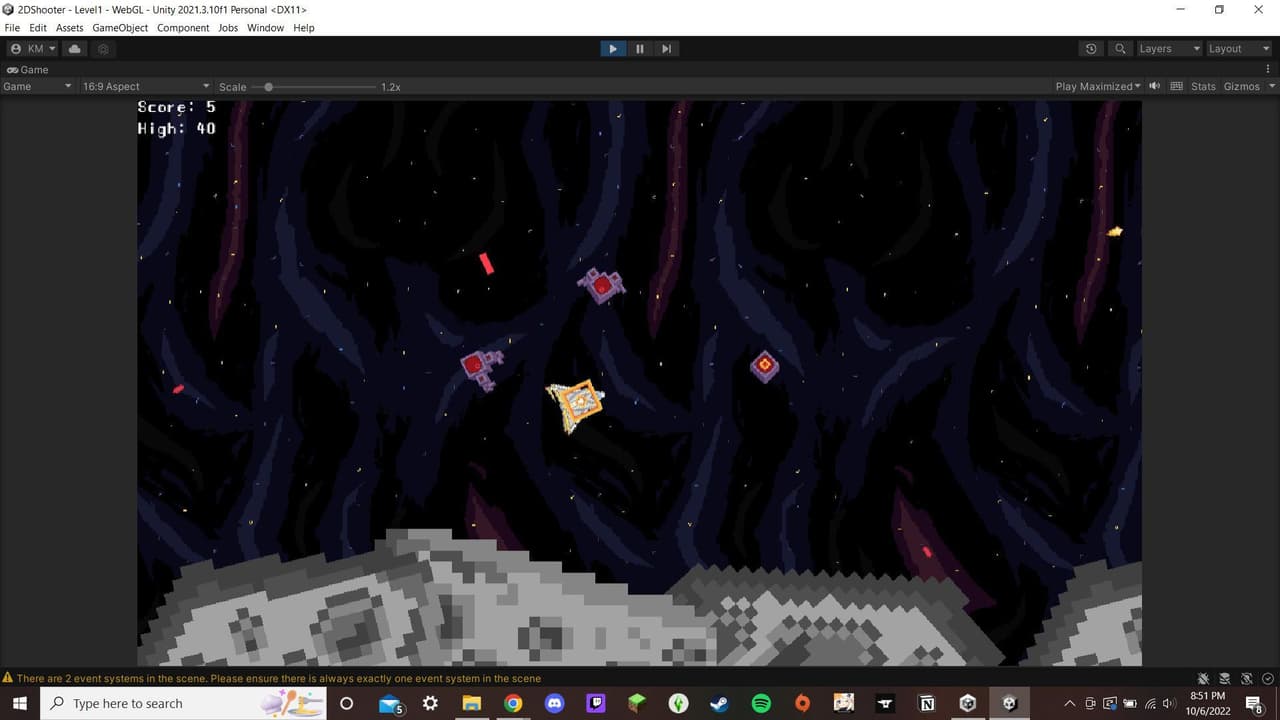1280x720 pixels.
Task: Open Twitch in taskbar
Action: (x=596, y=703)
